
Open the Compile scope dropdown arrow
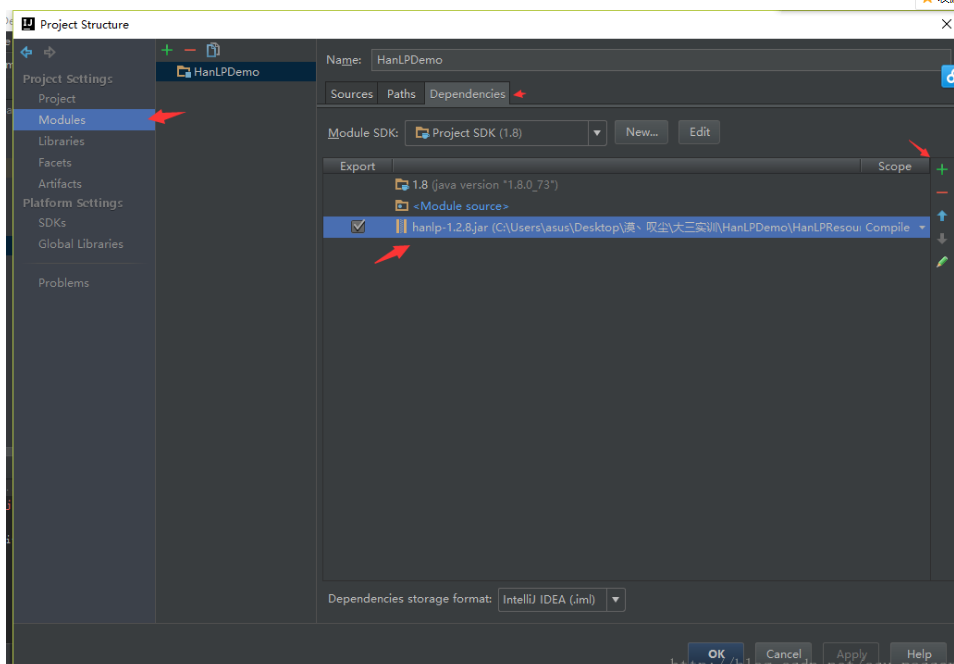(922, 228)
